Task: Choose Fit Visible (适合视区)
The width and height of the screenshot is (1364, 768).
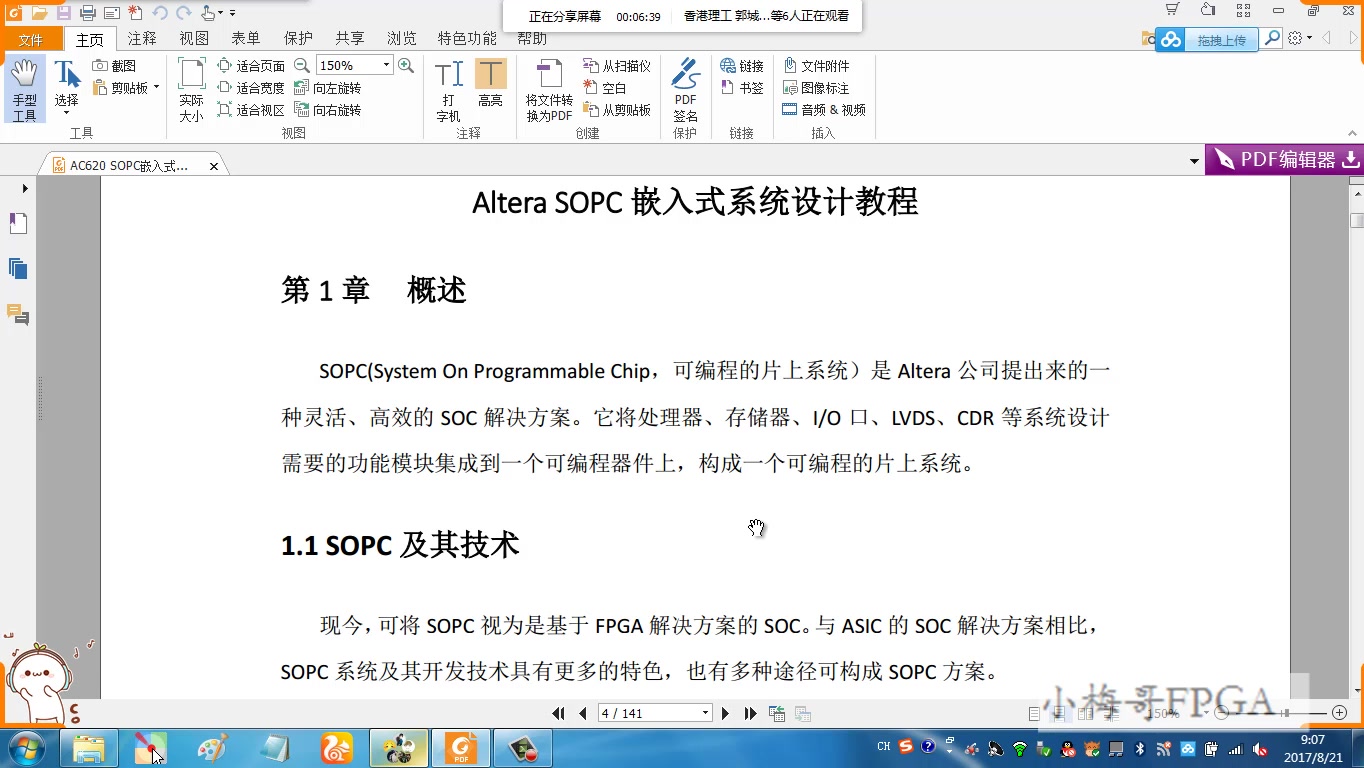Action: click(252, 110)
